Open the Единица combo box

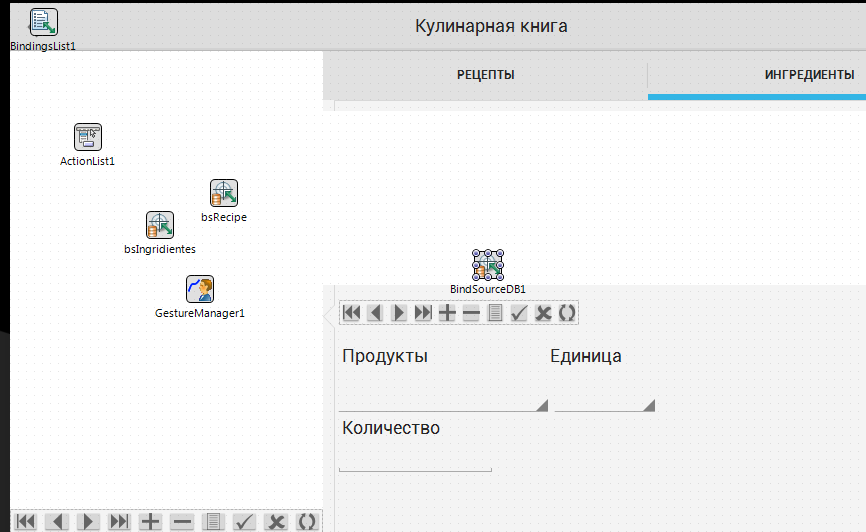(605, 399)
